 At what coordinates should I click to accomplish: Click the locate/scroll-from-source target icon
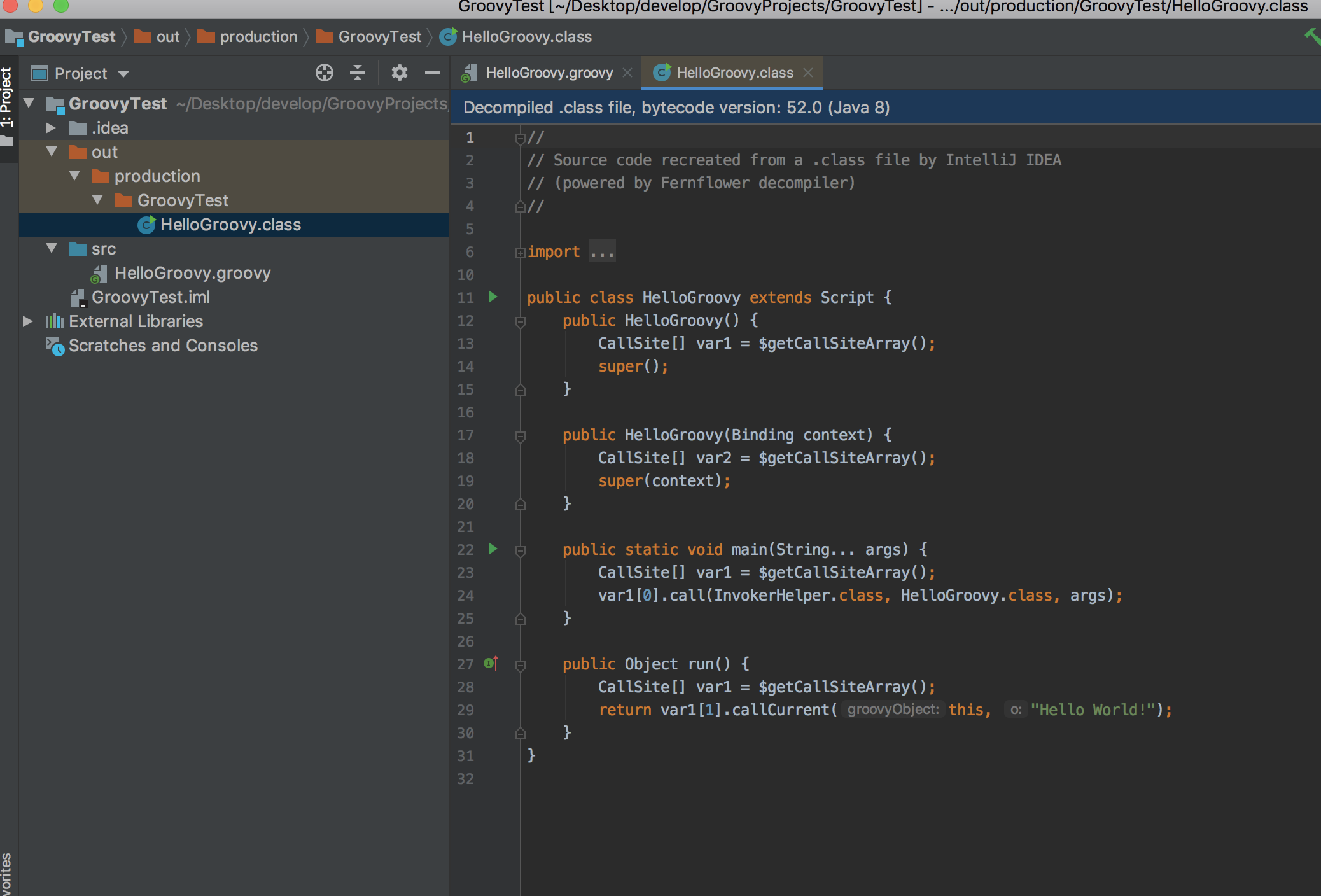point(325,73)
